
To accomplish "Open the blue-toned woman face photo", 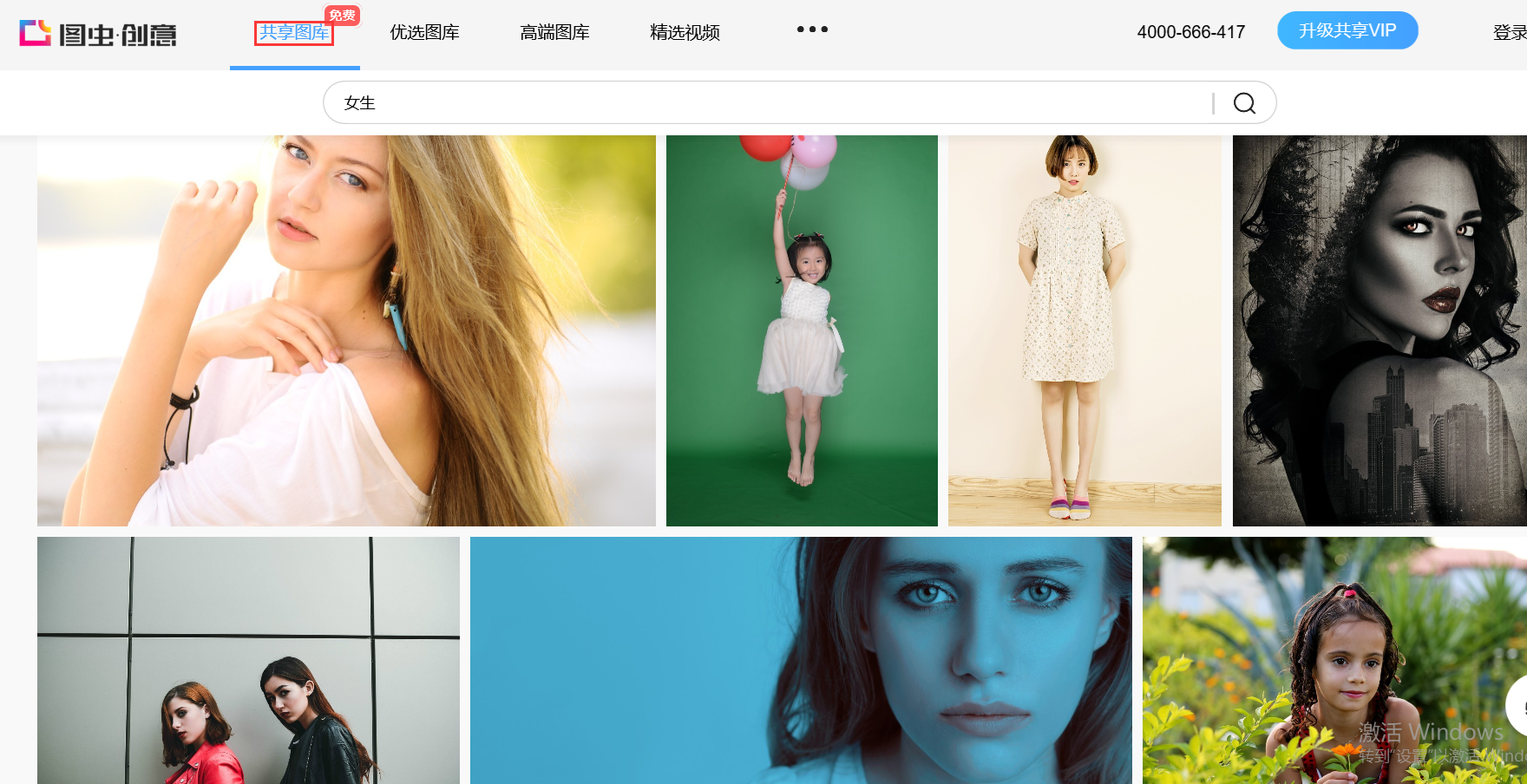I will 801,660.
